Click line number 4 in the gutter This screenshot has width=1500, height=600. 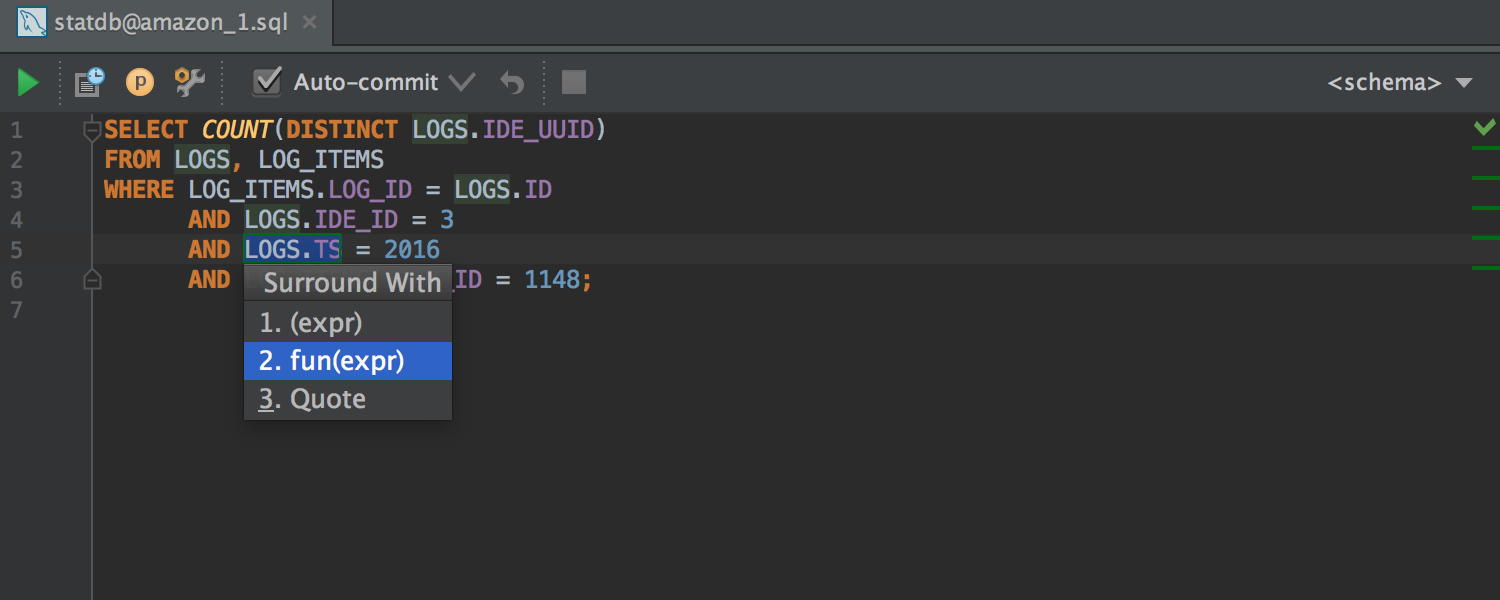(x=16, y=219)
